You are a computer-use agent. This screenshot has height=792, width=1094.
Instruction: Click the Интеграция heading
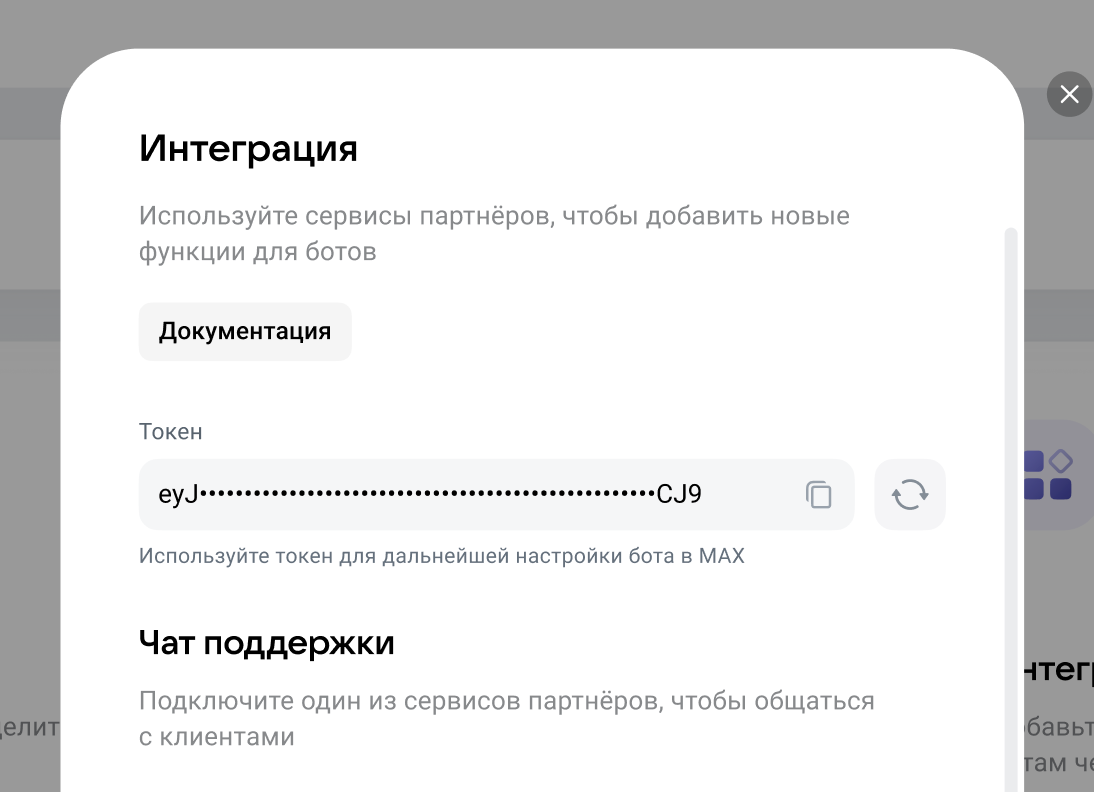(248, 148)
